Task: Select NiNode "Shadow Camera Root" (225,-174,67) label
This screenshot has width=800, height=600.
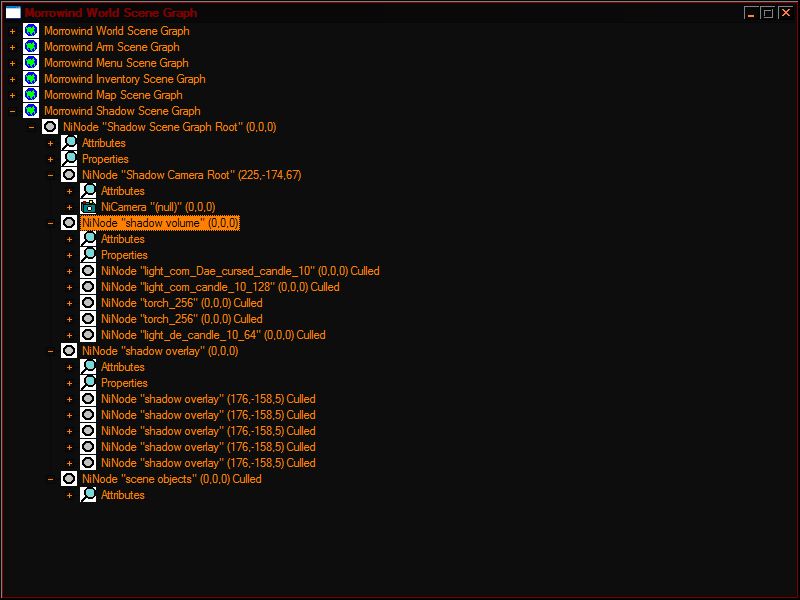Action: point(192,175)
